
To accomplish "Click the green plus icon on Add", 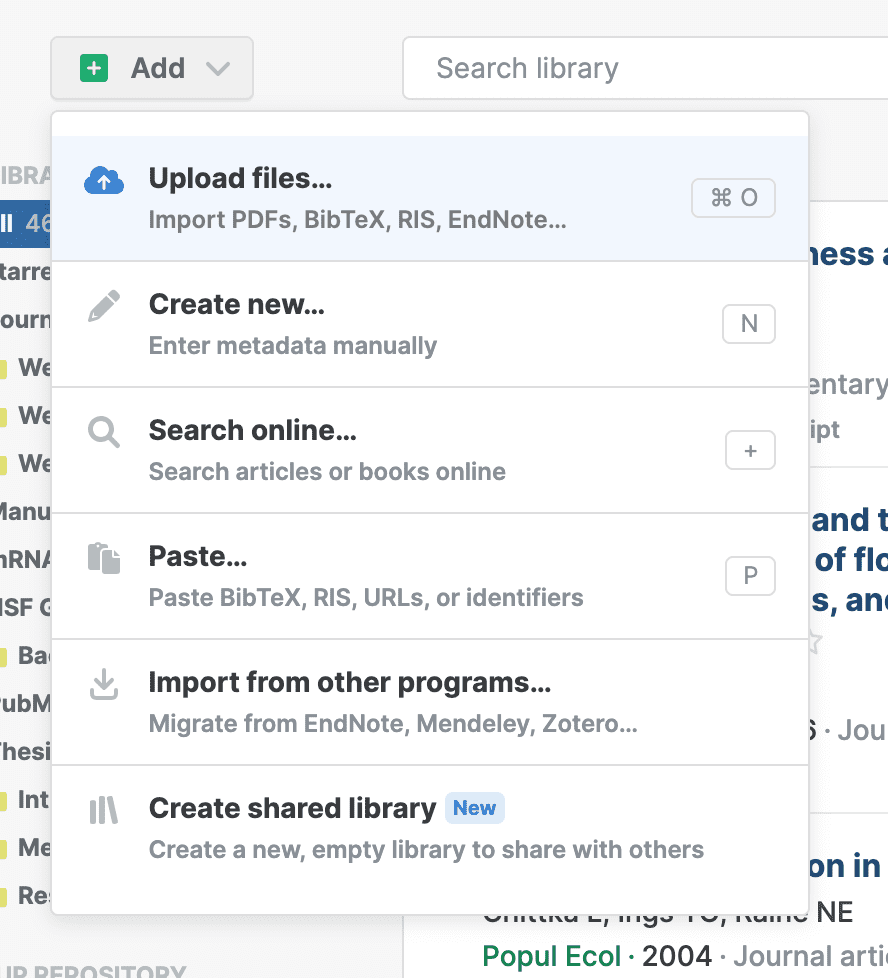I will pos(94,68).
